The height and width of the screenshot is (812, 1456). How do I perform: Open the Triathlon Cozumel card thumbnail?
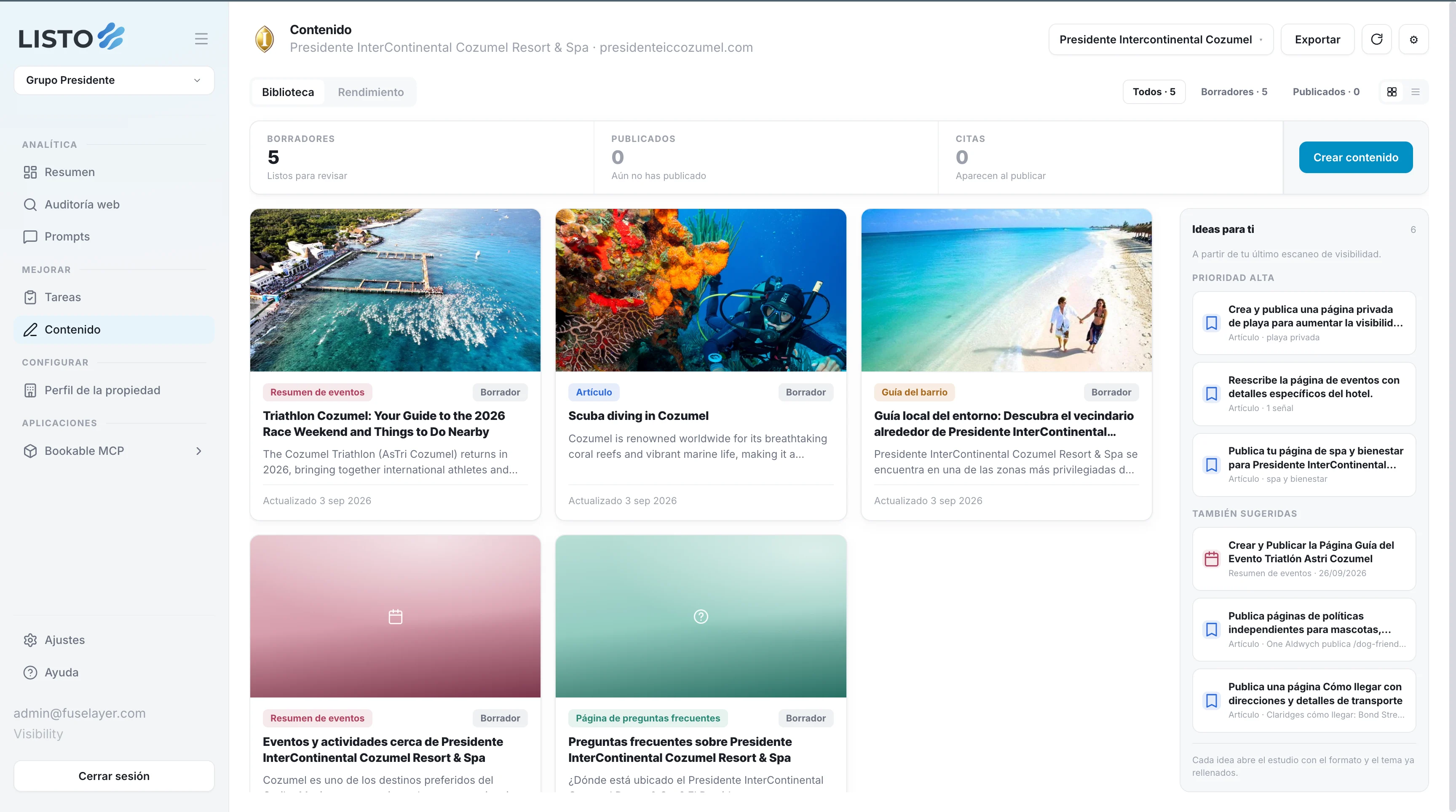click(x=395, y=290)
